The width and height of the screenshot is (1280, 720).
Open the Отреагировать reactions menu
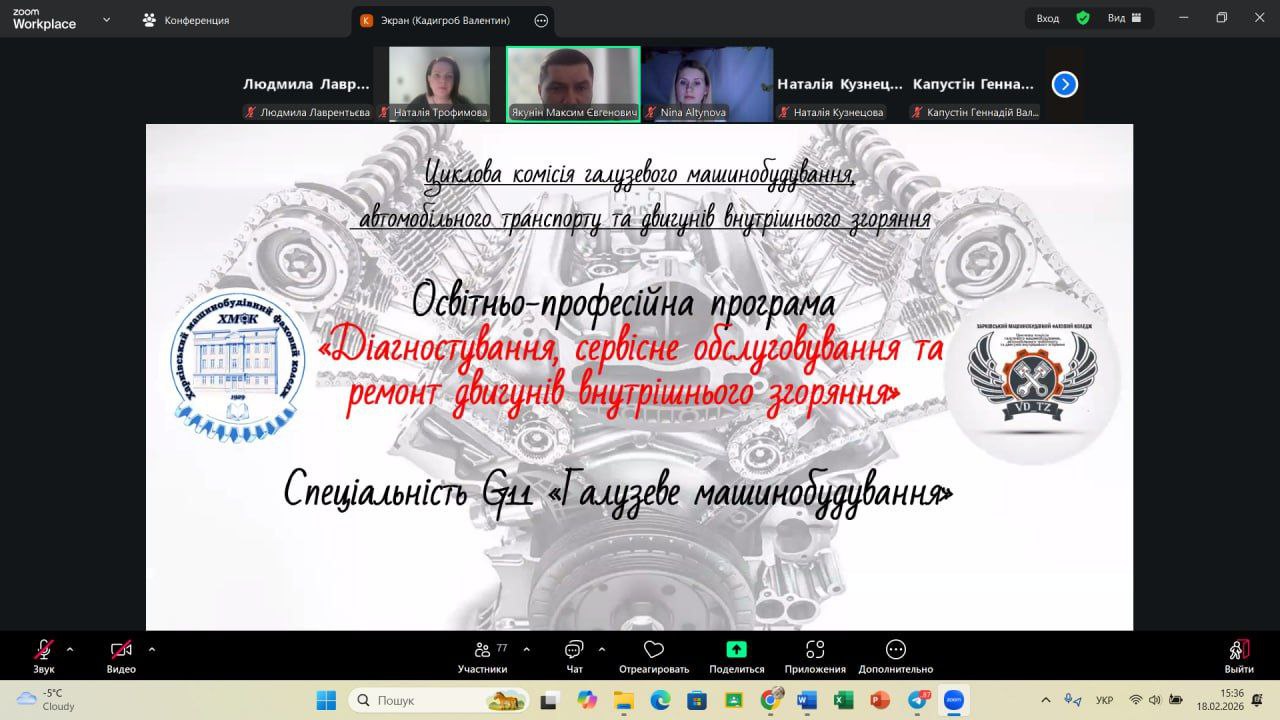click(x=654, y=656)
